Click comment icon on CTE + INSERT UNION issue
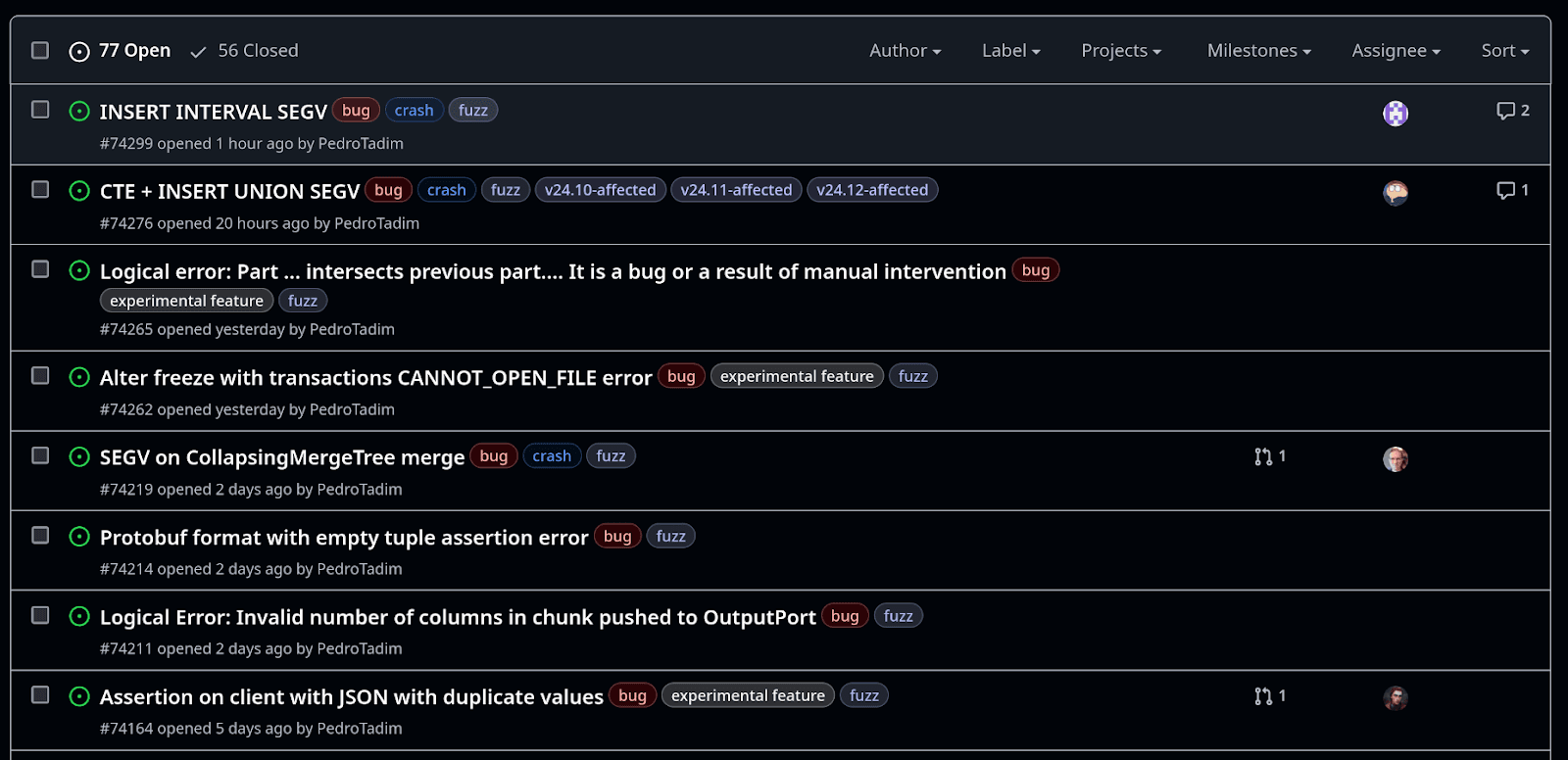The height and width of the screenshot is (760, 1568). [1505, 190]
